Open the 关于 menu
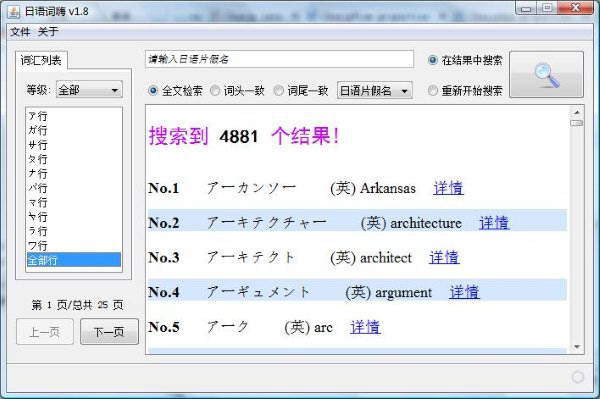This screenshot has width=600, height=399. tap(48, 32)
